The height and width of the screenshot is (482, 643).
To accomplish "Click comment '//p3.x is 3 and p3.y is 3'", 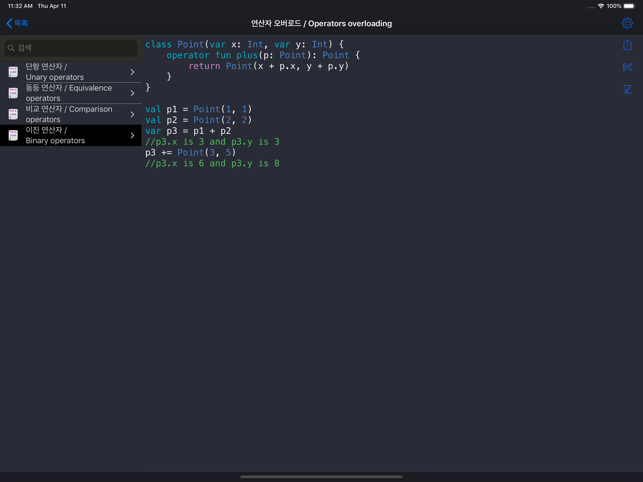I will pyautogui.click(x=212, y=142).
